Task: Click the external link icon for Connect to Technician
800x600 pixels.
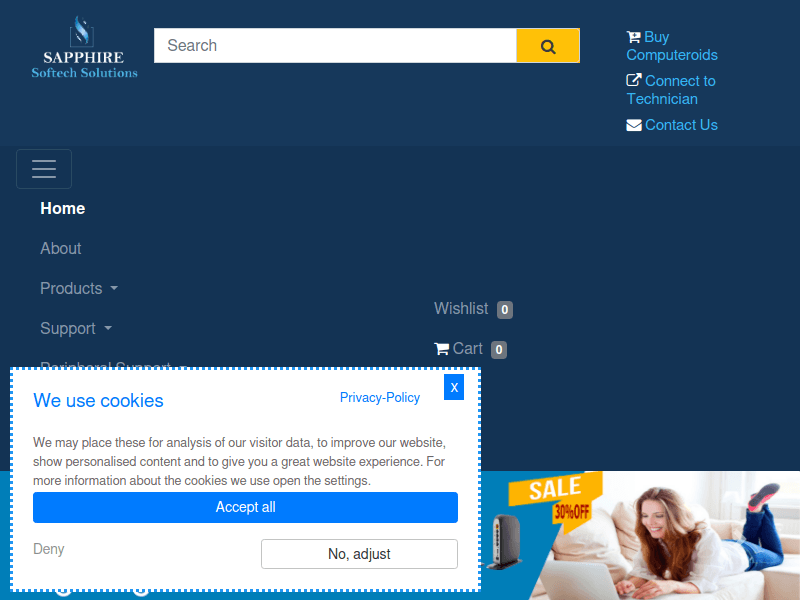Action: coord(634,81)
